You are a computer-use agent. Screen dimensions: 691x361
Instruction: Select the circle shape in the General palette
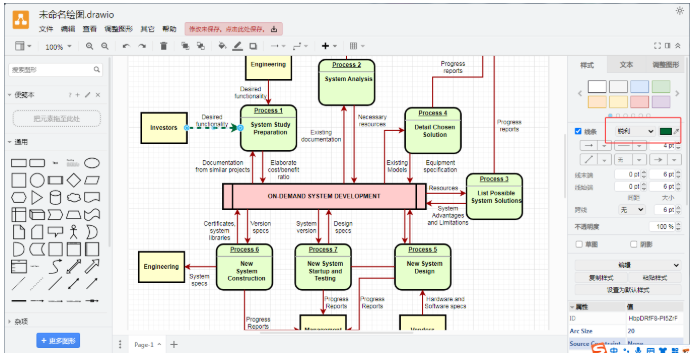37,180
